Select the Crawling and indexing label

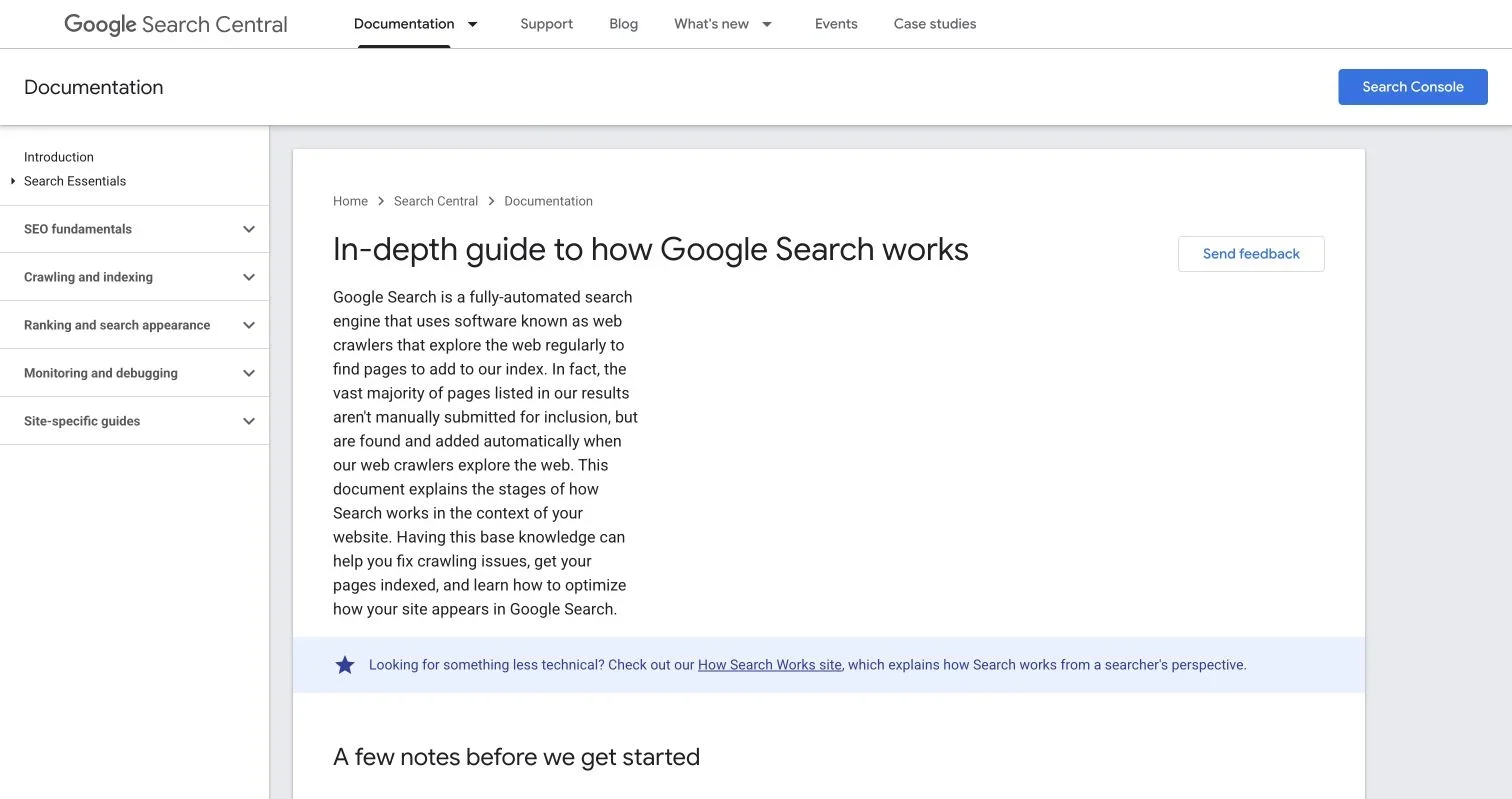88,277
